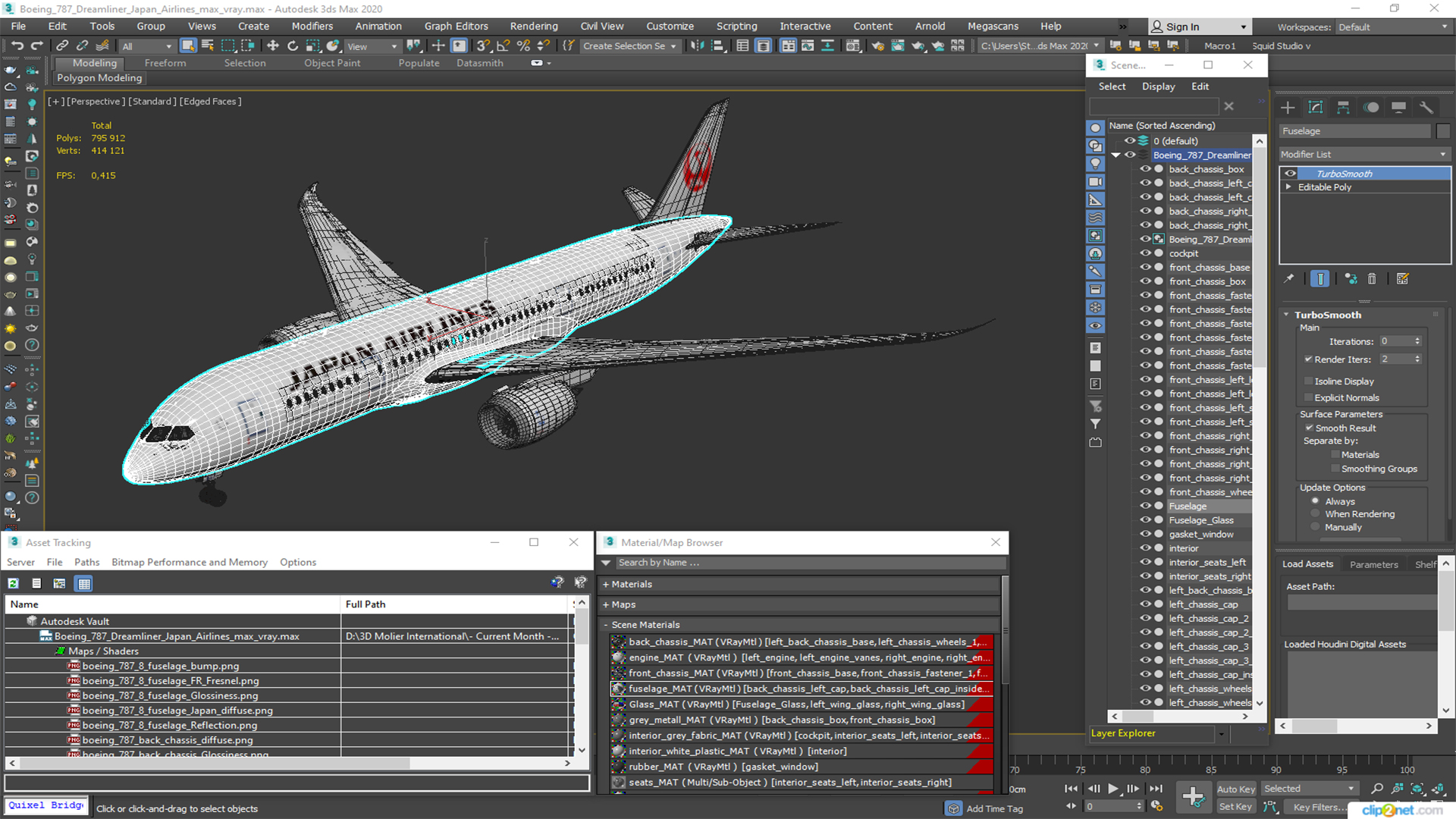Open the Modifier List dropdown
The image size is (1456, 819).
pos(1364,154)
